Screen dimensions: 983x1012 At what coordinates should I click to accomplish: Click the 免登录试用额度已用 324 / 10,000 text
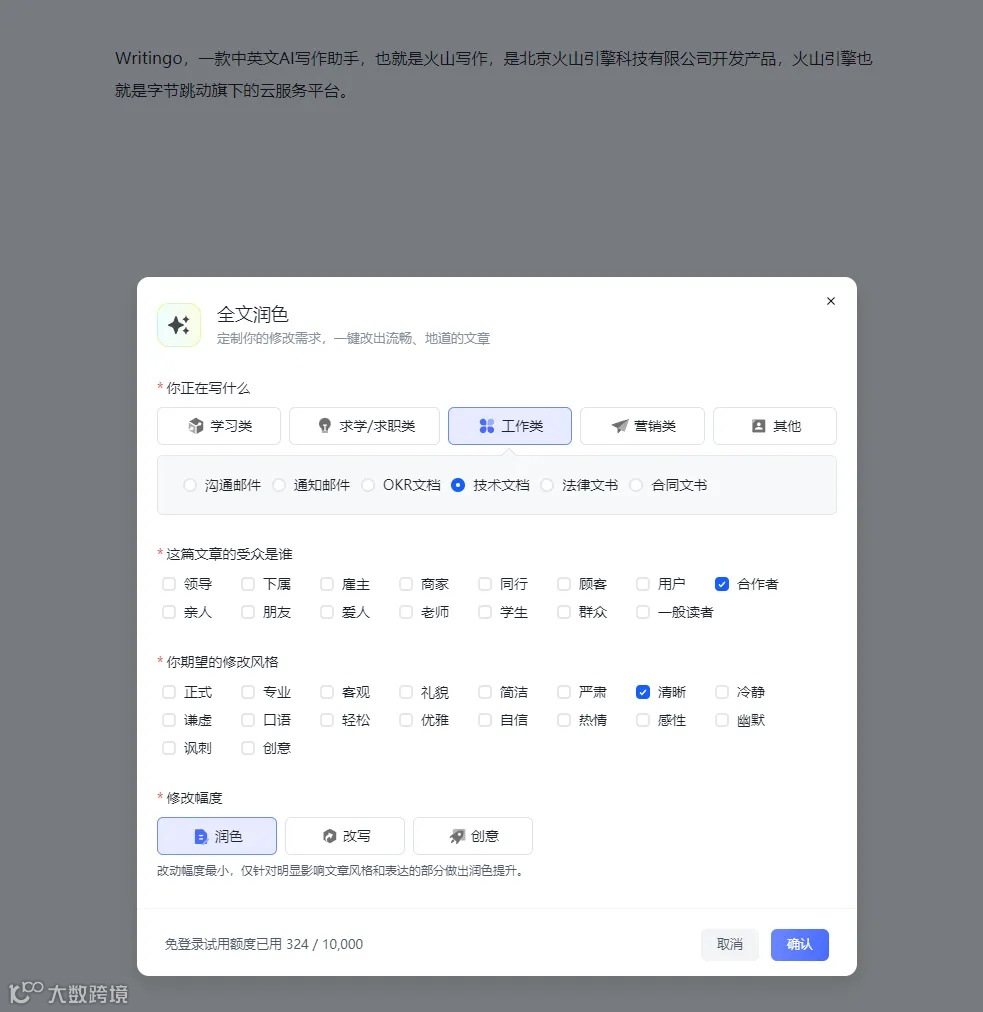(x=263, y=944)
